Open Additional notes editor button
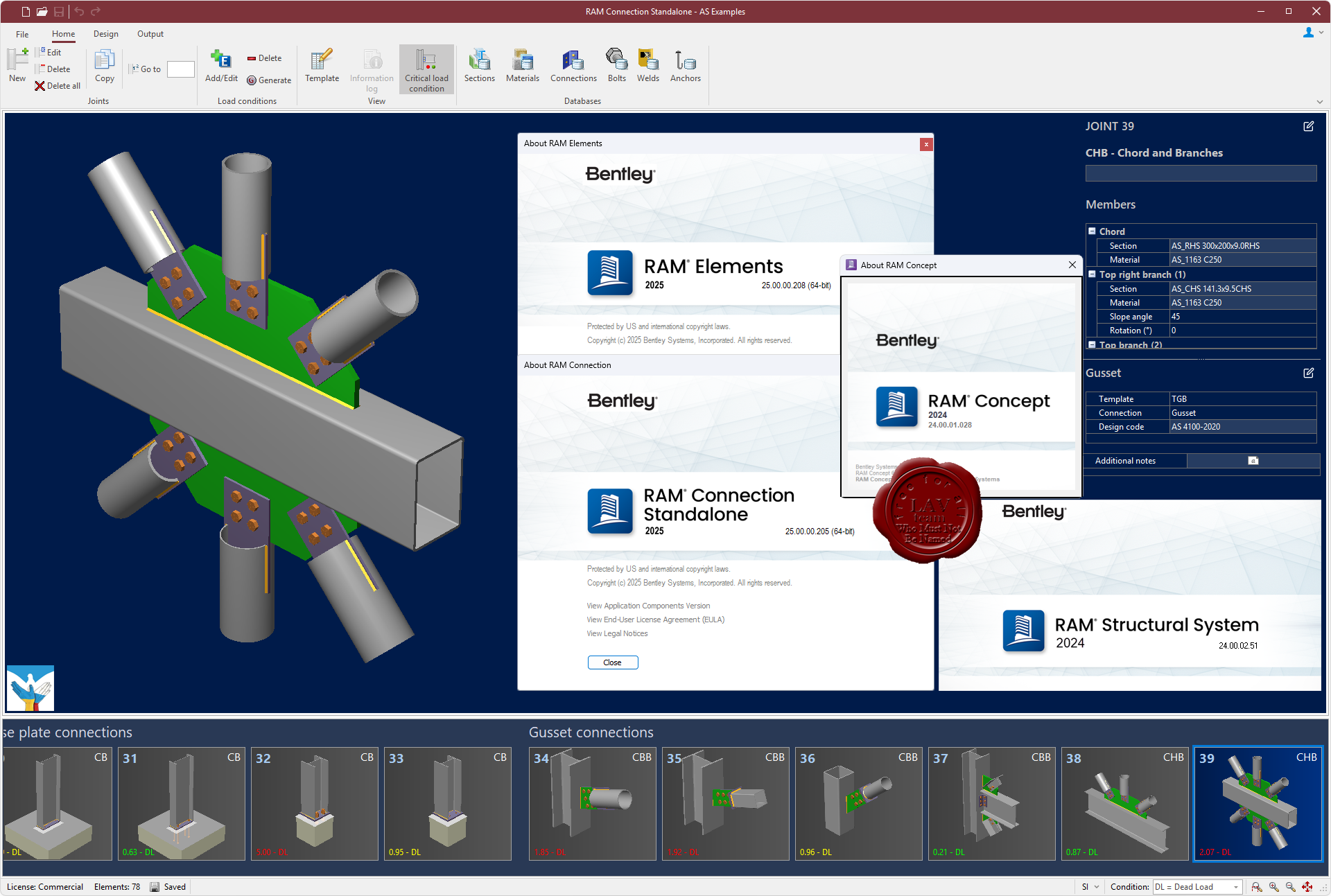Viewport: 1331px width, 896px height. click(x=1253, y=461)
